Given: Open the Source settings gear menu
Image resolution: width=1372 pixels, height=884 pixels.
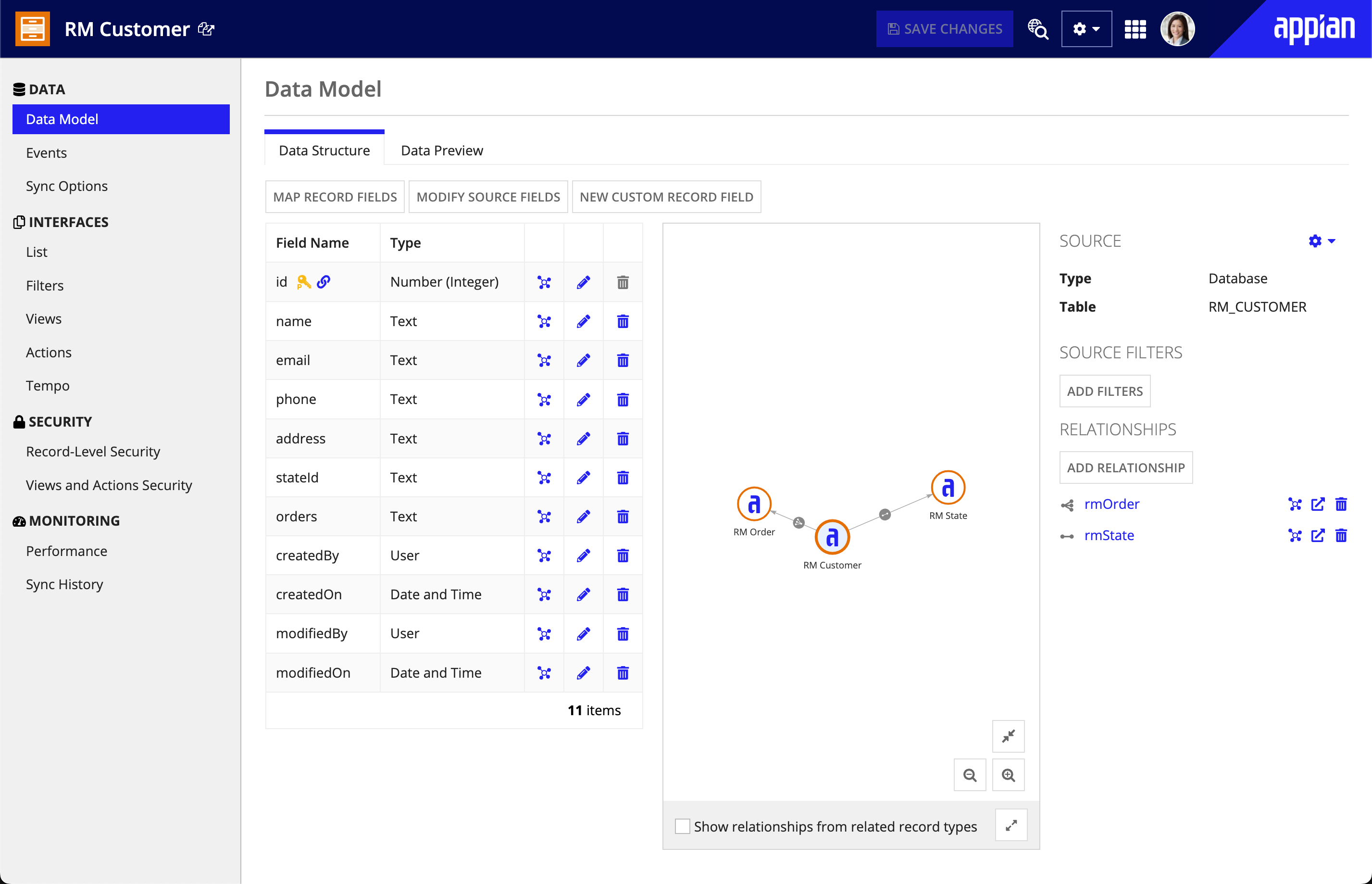Looking at the screenshot, I should click(x=1322, y=241).
